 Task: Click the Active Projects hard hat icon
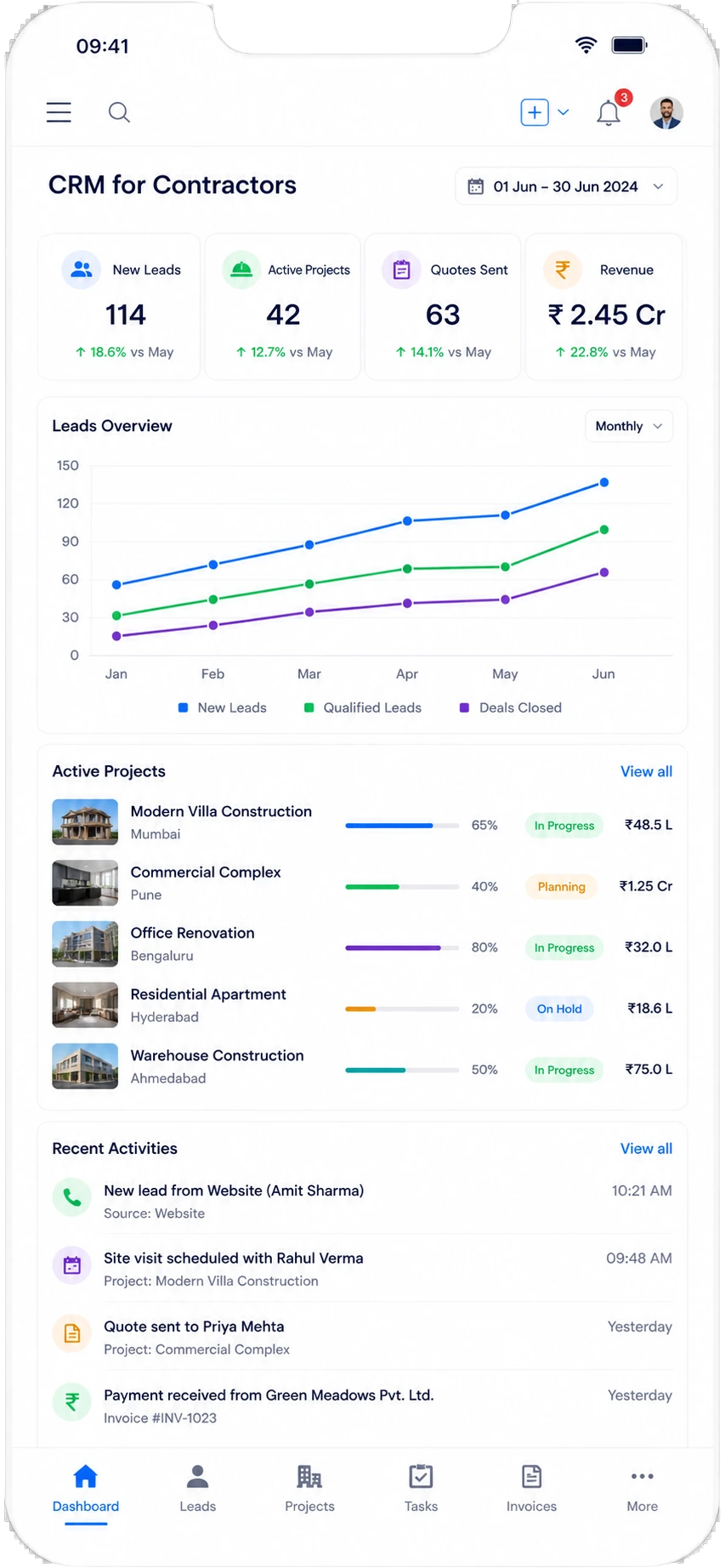tap(241, 270)
